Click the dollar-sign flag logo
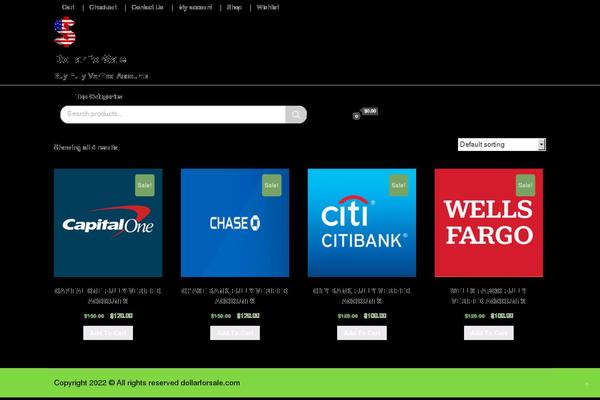 point(65,31)
